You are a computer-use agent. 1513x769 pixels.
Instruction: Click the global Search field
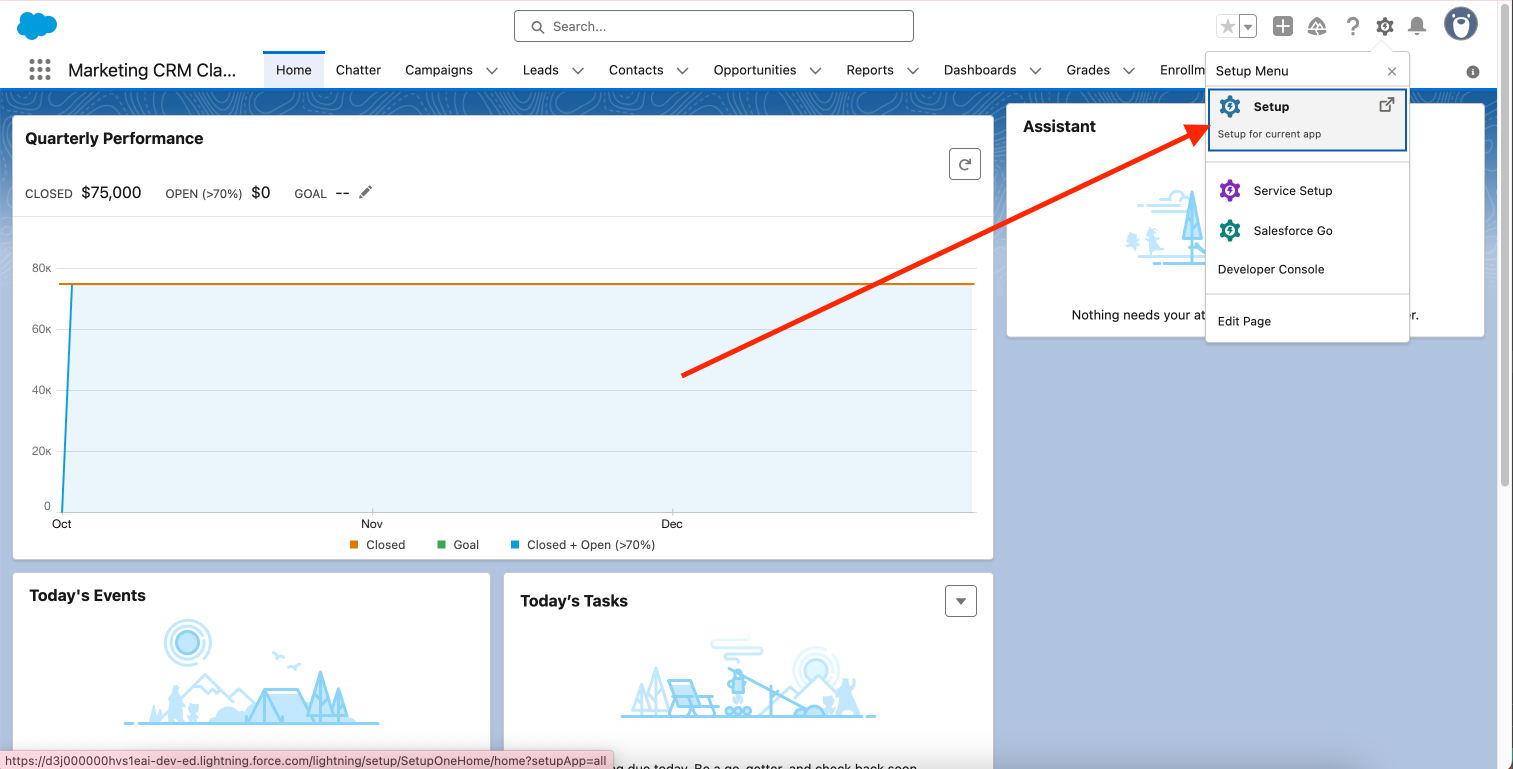pos(714,26)
